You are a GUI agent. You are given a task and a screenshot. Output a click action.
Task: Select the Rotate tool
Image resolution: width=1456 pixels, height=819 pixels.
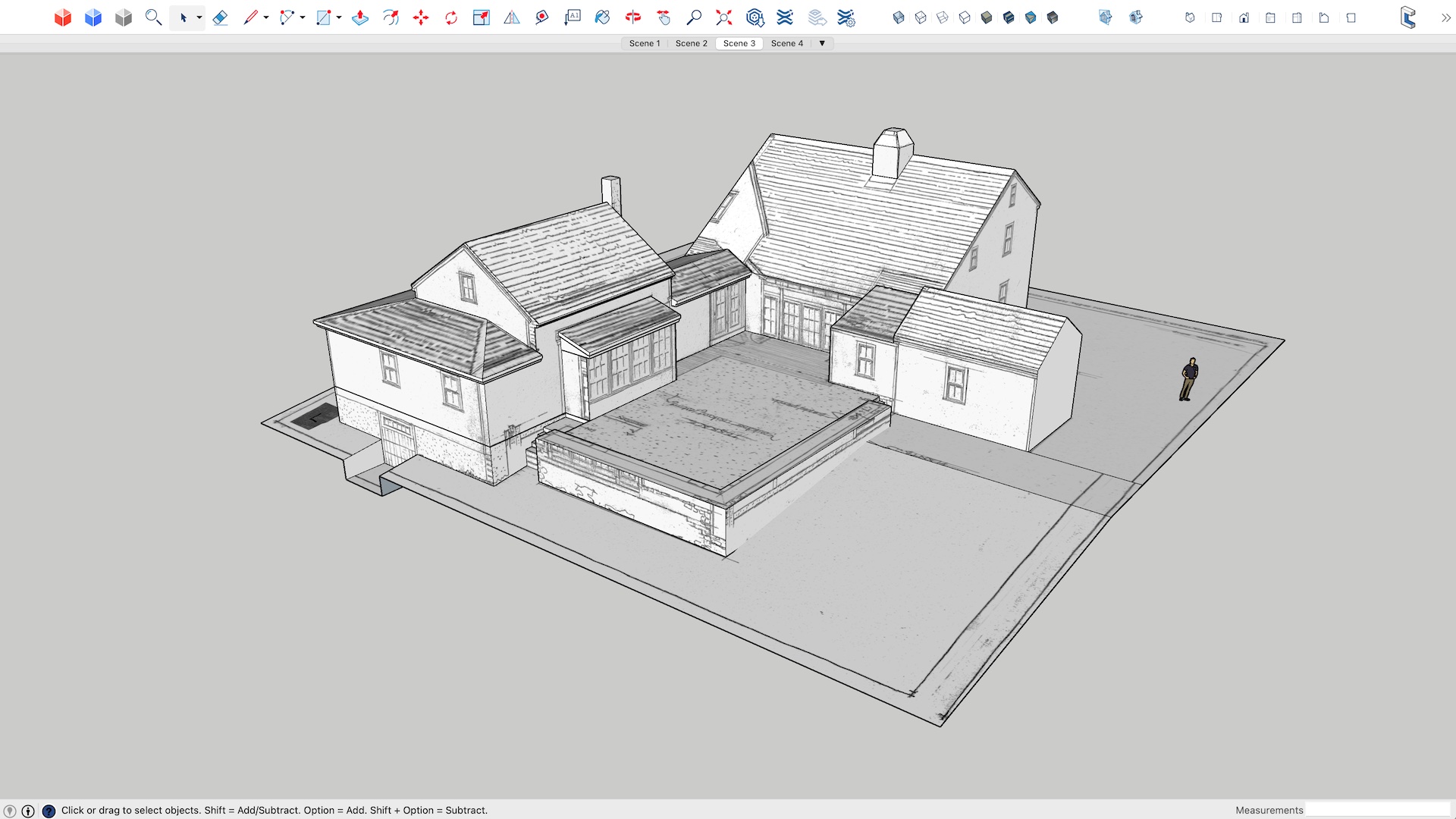pyautogui.click(x=451, y=17)
